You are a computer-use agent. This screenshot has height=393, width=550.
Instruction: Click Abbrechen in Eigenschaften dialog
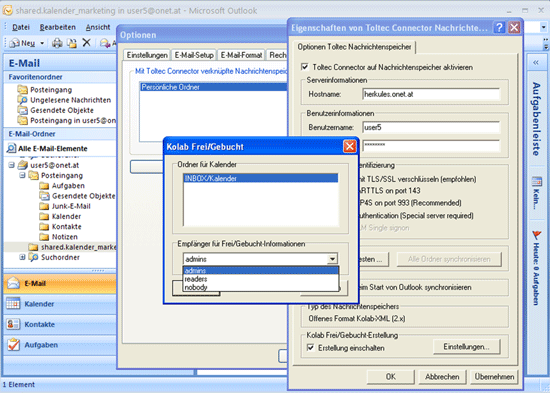click(442, 377)
